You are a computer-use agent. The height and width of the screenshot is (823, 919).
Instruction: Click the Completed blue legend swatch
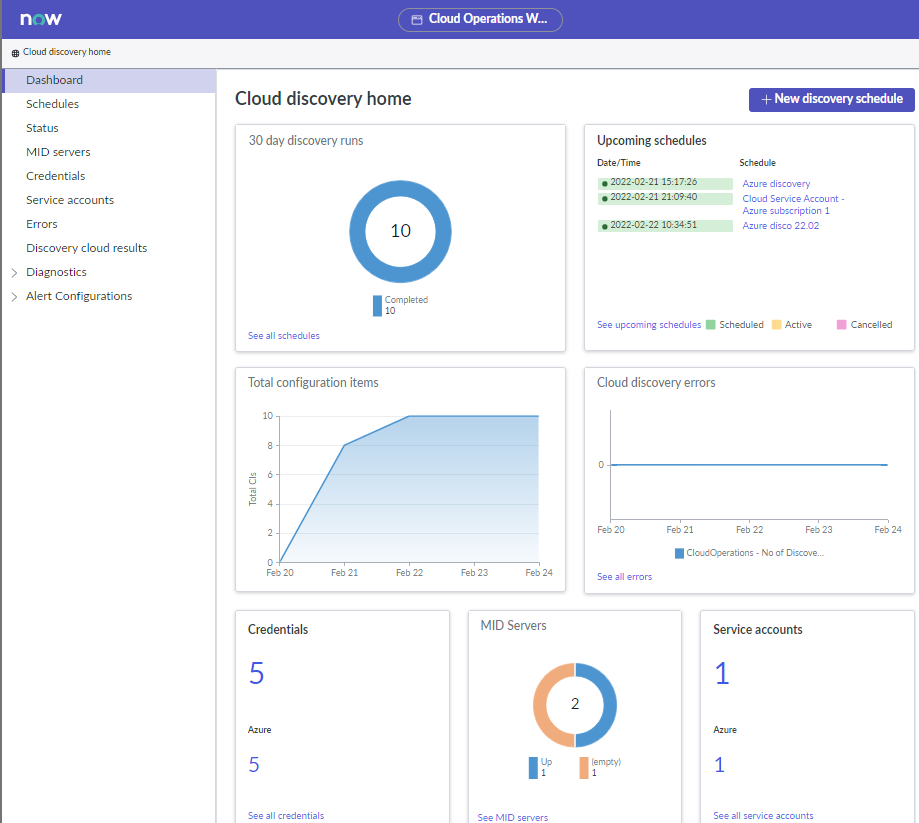[x=377, y=305]
